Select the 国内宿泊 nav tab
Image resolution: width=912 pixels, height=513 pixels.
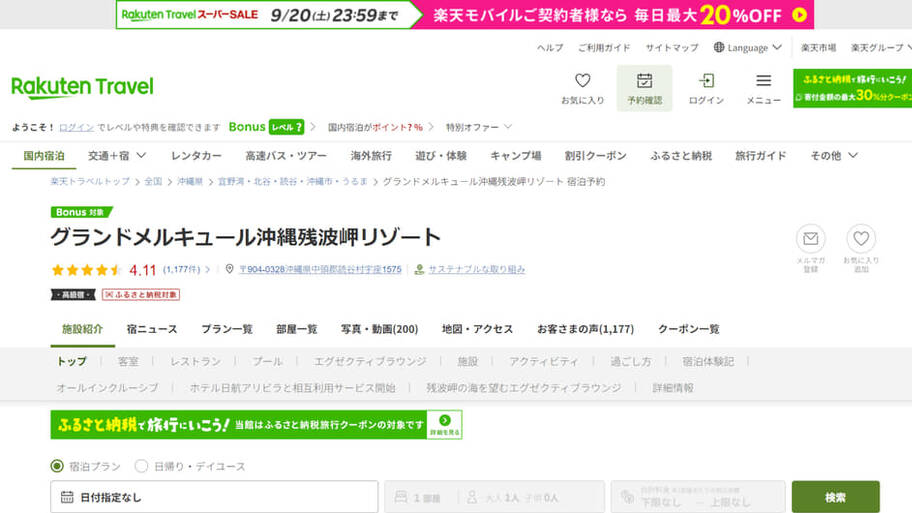point(44,155)
